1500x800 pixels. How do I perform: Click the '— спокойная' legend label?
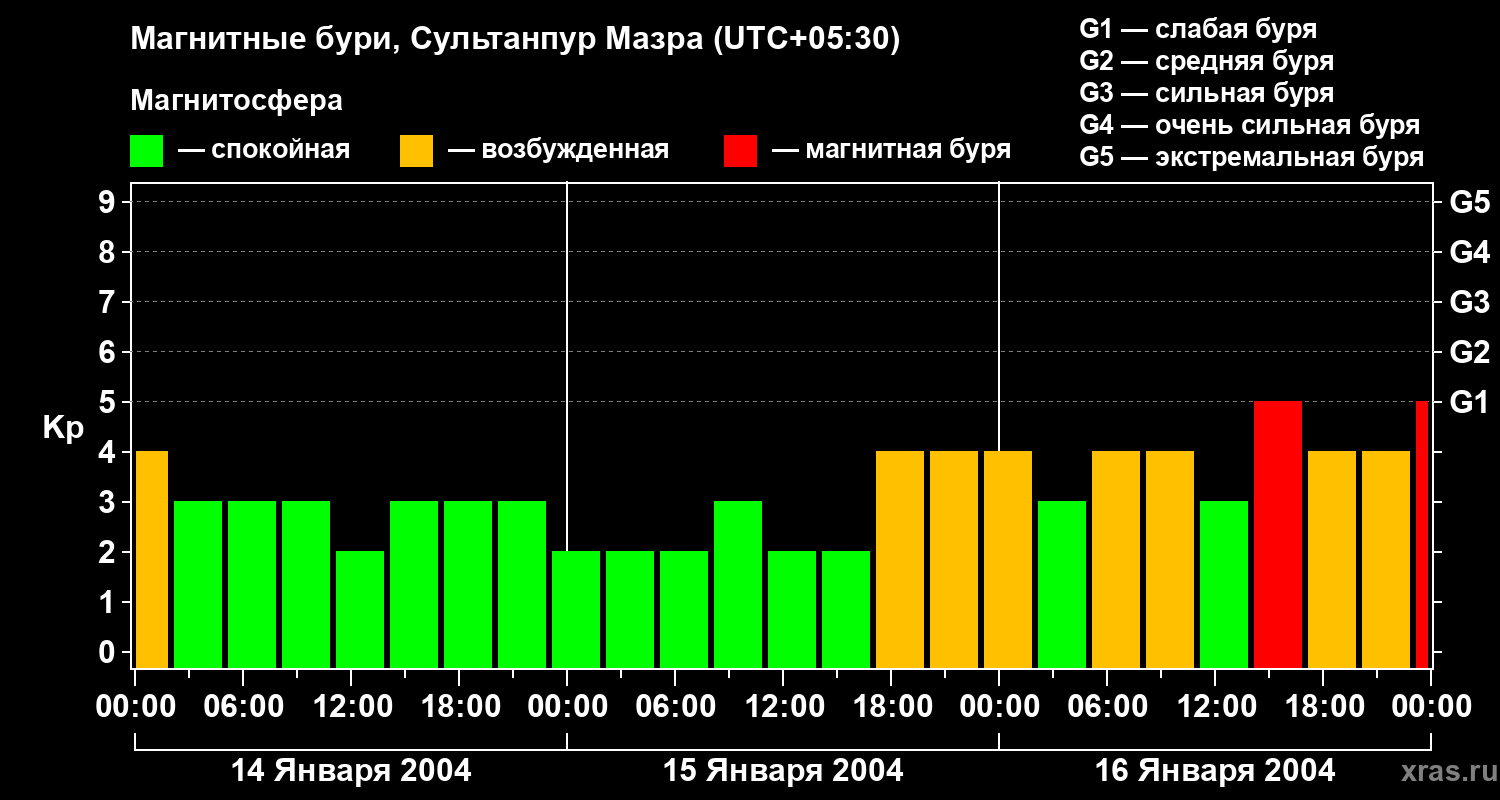pos(264,151)
